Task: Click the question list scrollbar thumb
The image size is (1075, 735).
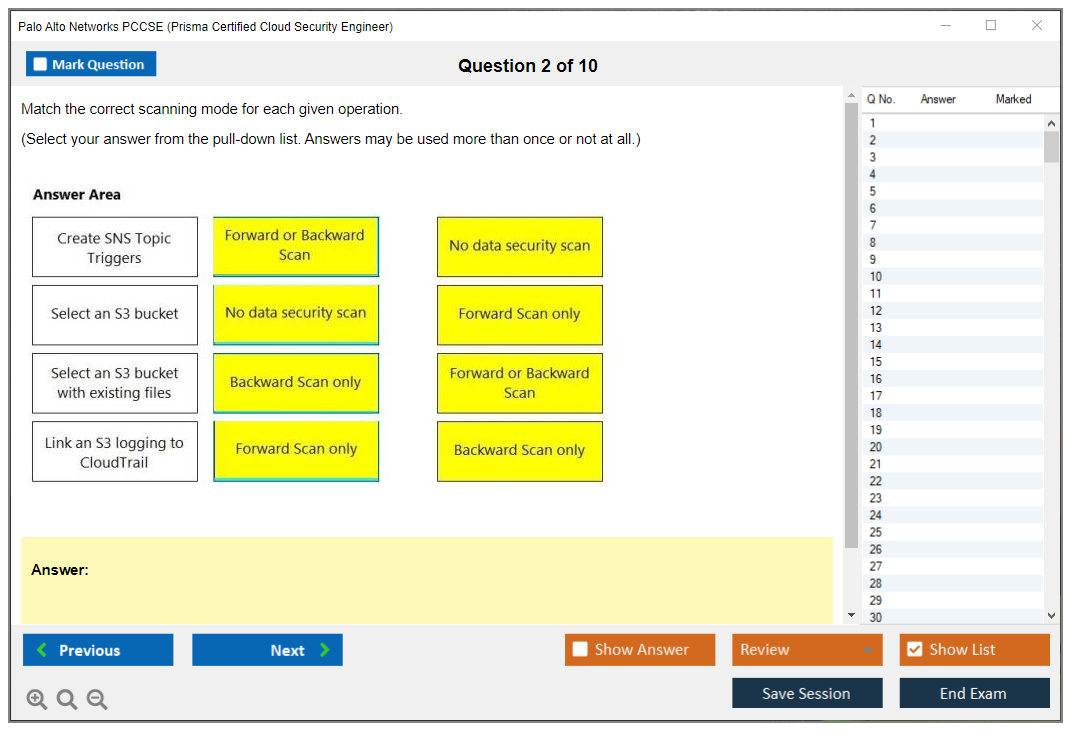Action: [x=1051, y=146]
